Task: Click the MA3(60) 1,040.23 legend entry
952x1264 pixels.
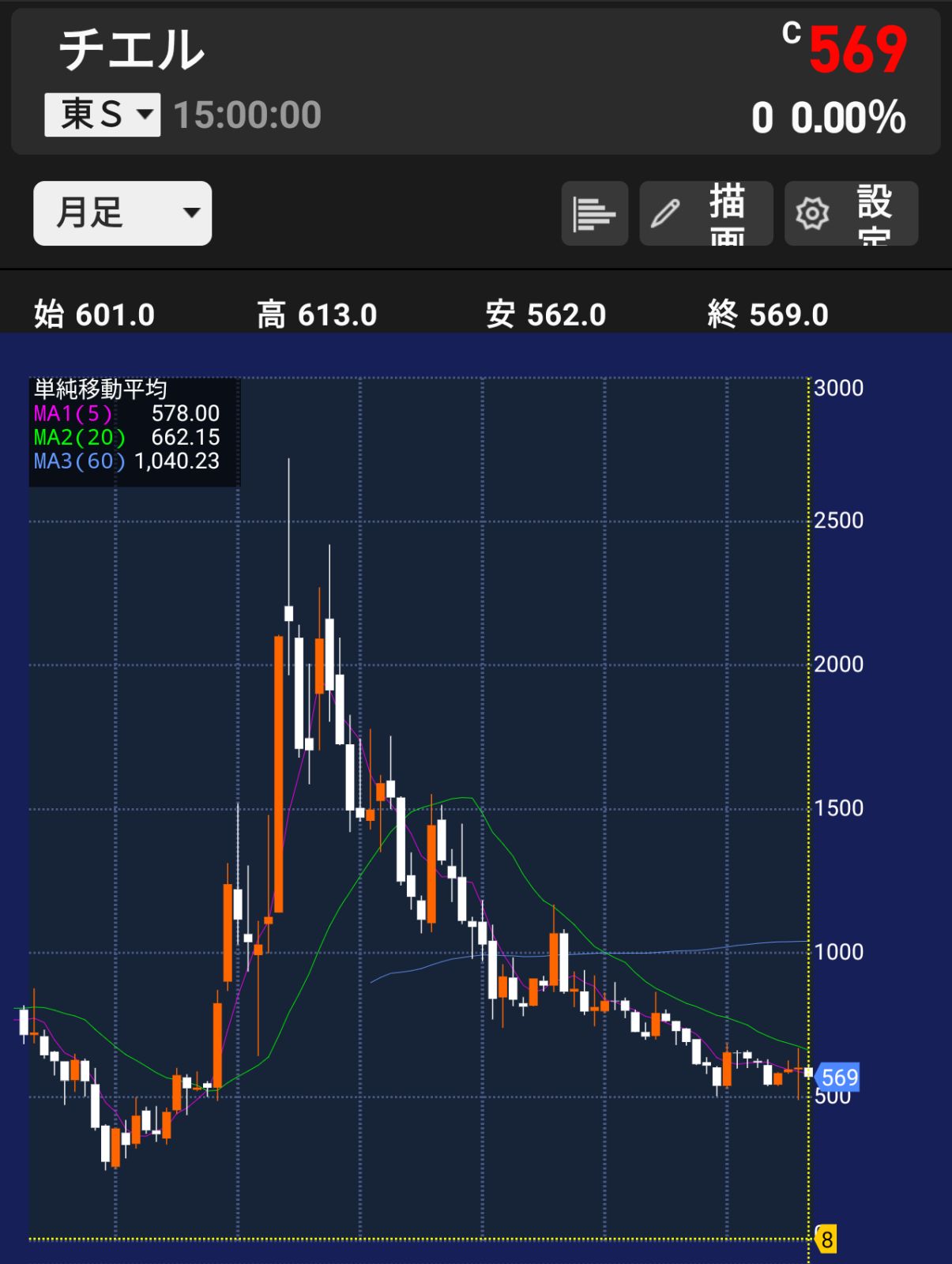Action: (x=126, y=461)
